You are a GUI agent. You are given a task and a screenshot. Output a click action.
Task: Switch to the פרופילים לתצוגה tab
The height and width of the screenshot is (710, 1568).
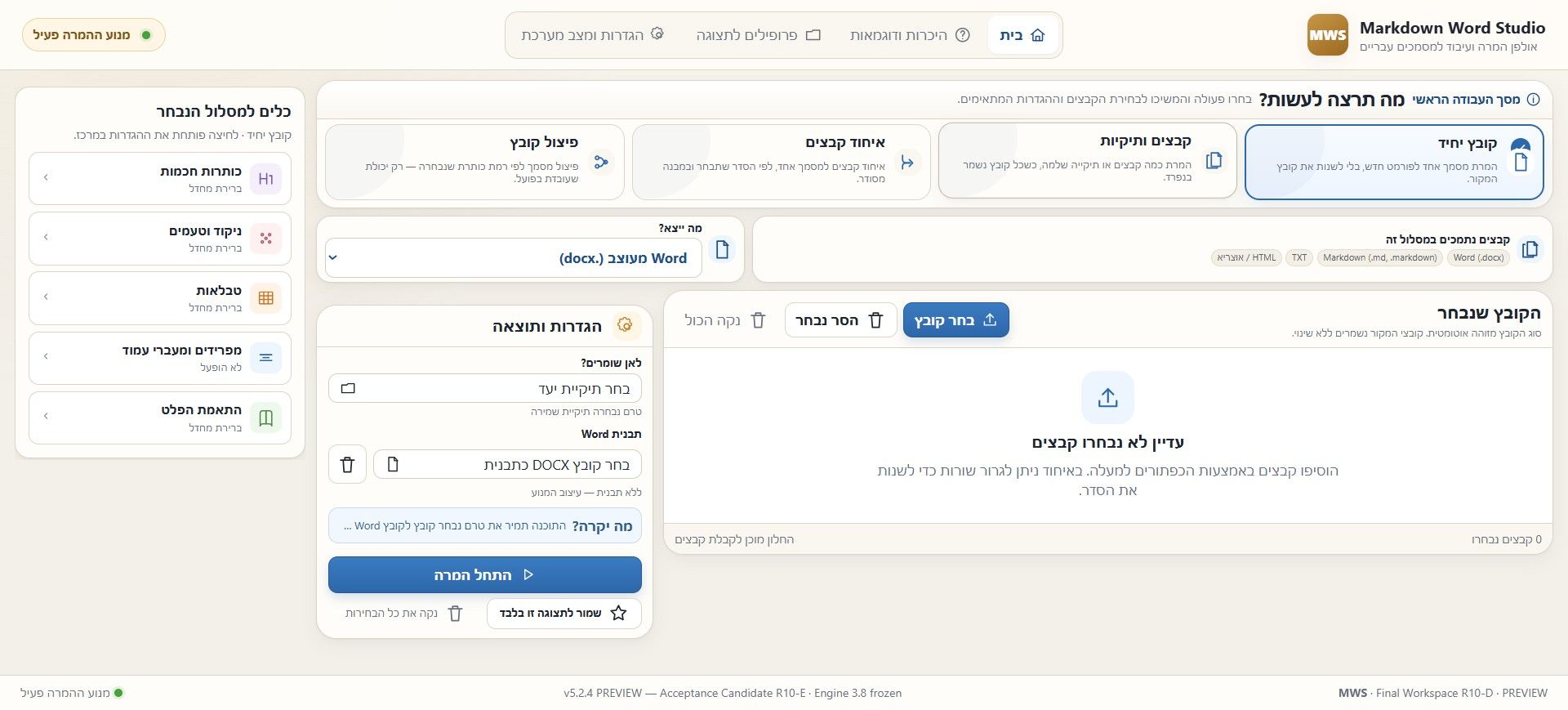[x=758, y=35]
